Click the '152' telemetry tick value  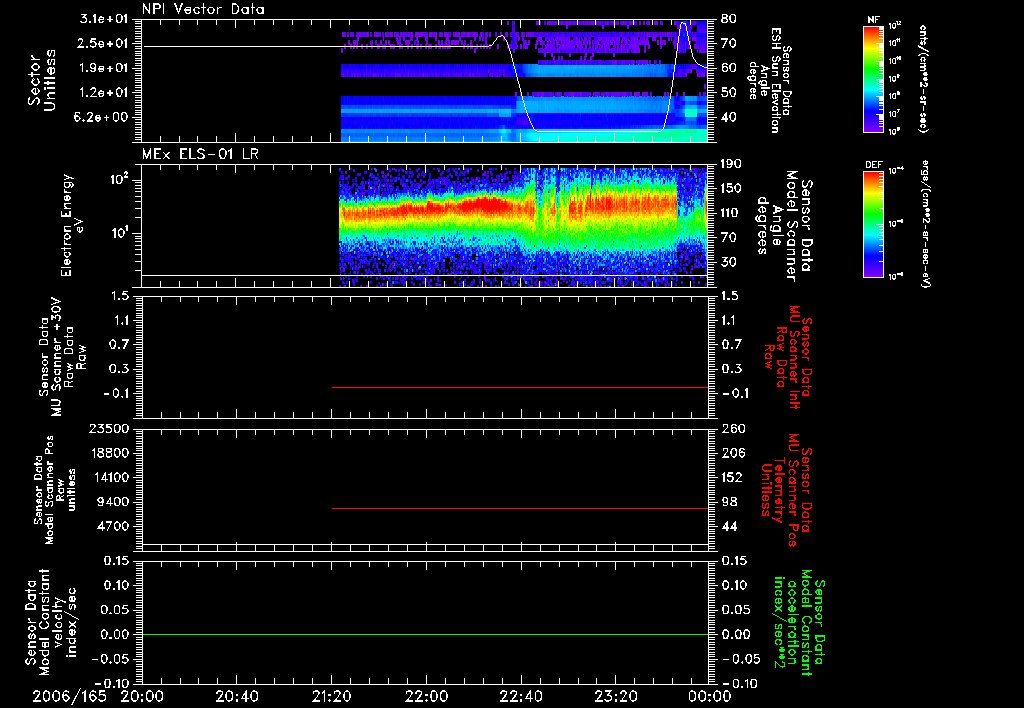pyautogui.click(x=731, y=477)
